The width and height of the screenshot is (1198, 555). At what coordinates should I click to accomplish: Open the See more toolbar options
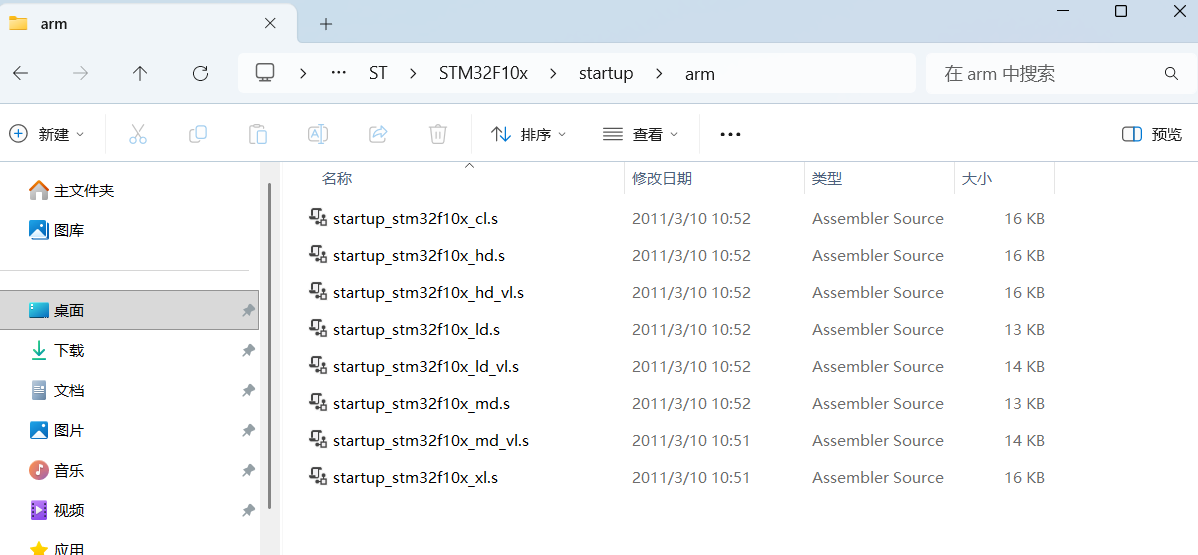(730, 135)
